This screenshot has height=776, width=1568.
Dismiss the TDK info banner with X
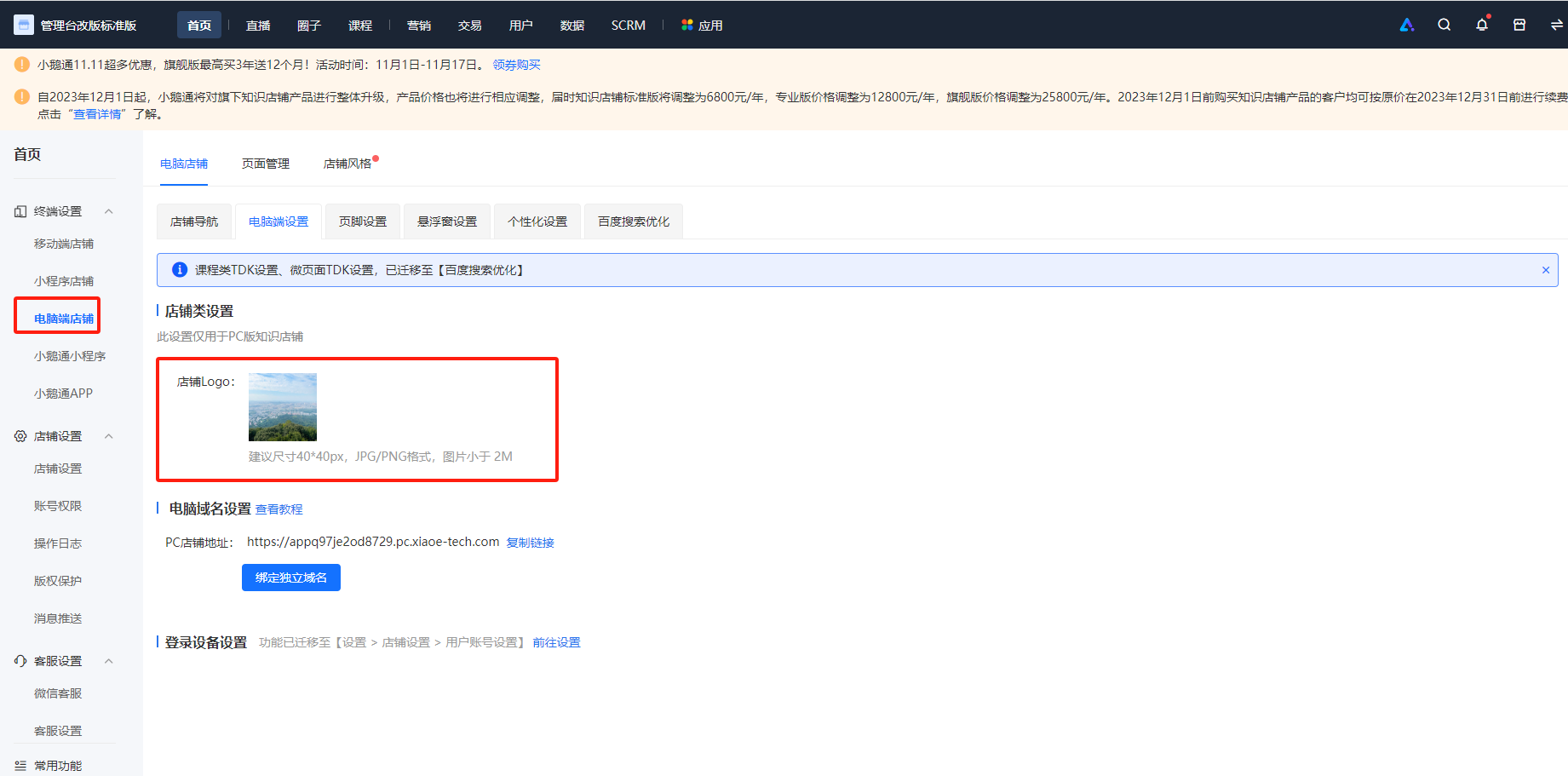pos(1545,270)
